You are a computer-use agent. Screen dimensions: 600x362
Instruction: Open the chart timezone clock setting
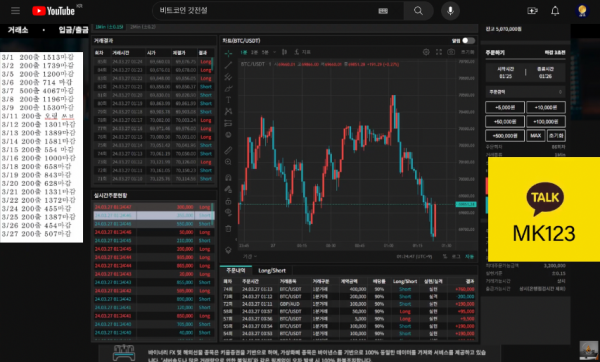point(414,256)
